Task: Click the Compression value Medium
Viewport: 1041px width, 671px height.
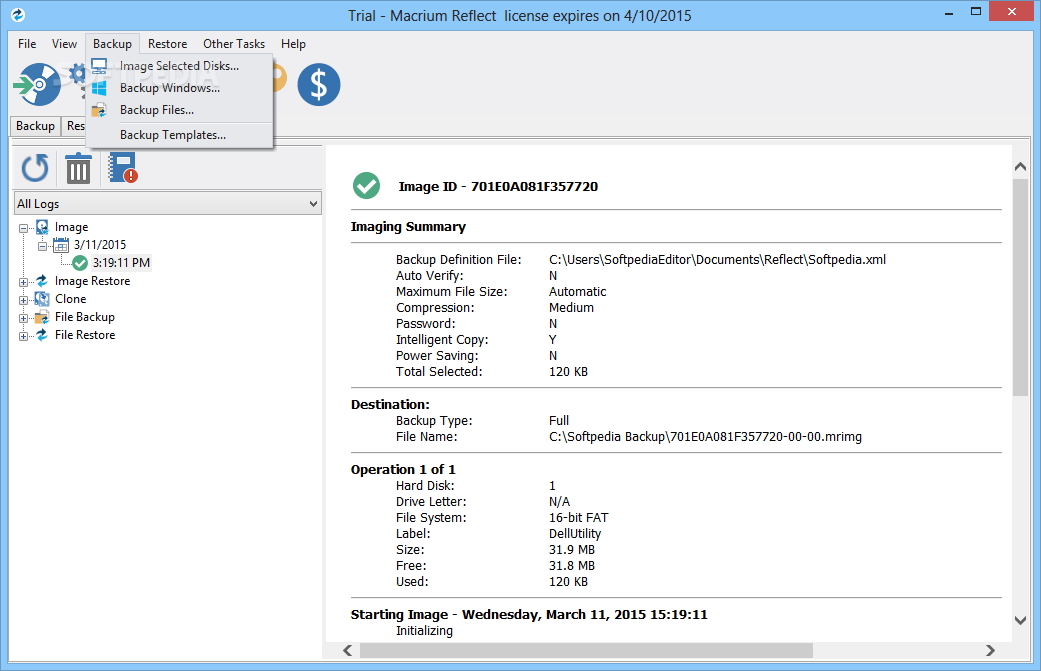Action: pos(571,308)
